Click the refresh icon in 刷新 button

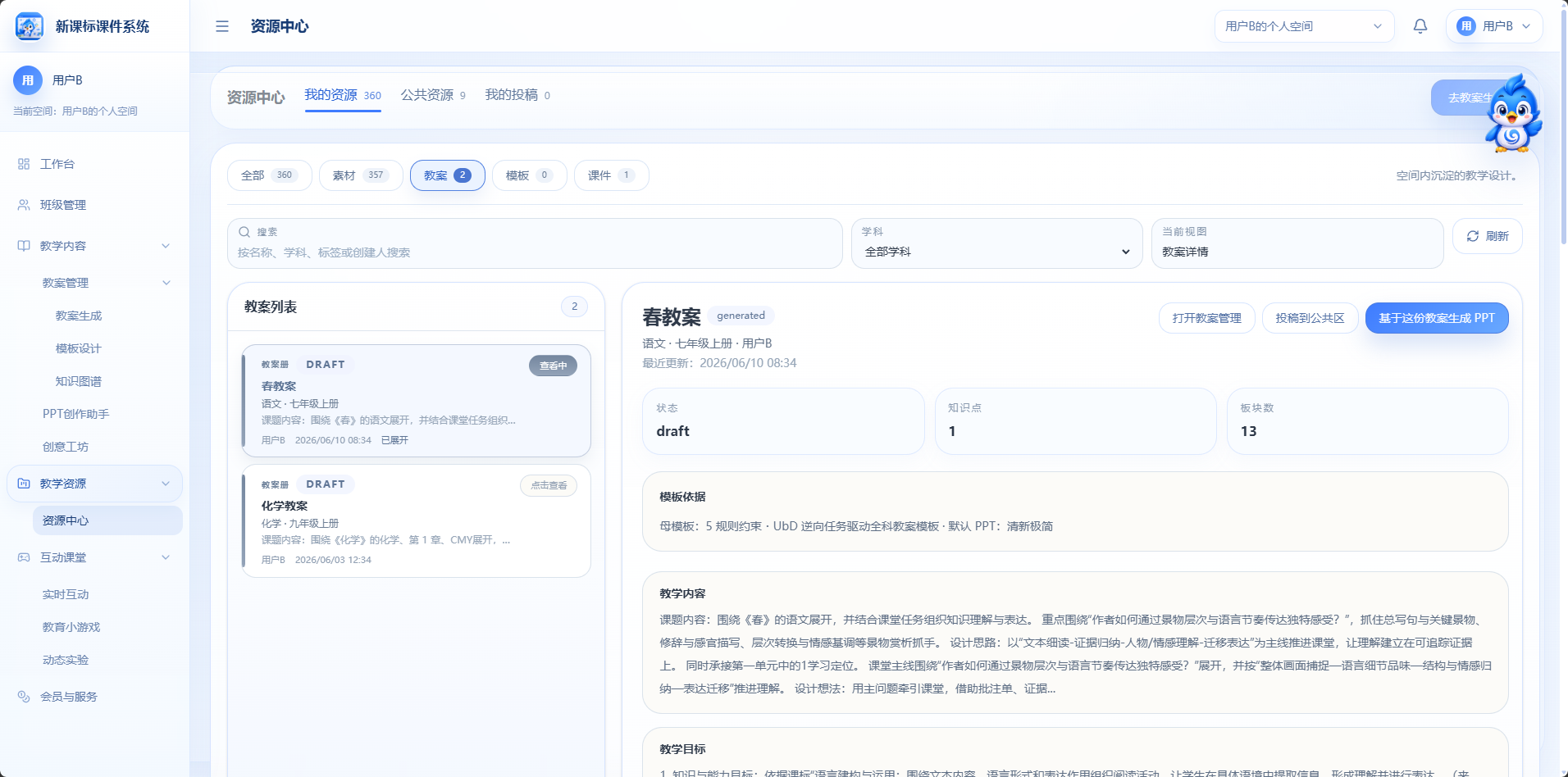point(1473,236)
